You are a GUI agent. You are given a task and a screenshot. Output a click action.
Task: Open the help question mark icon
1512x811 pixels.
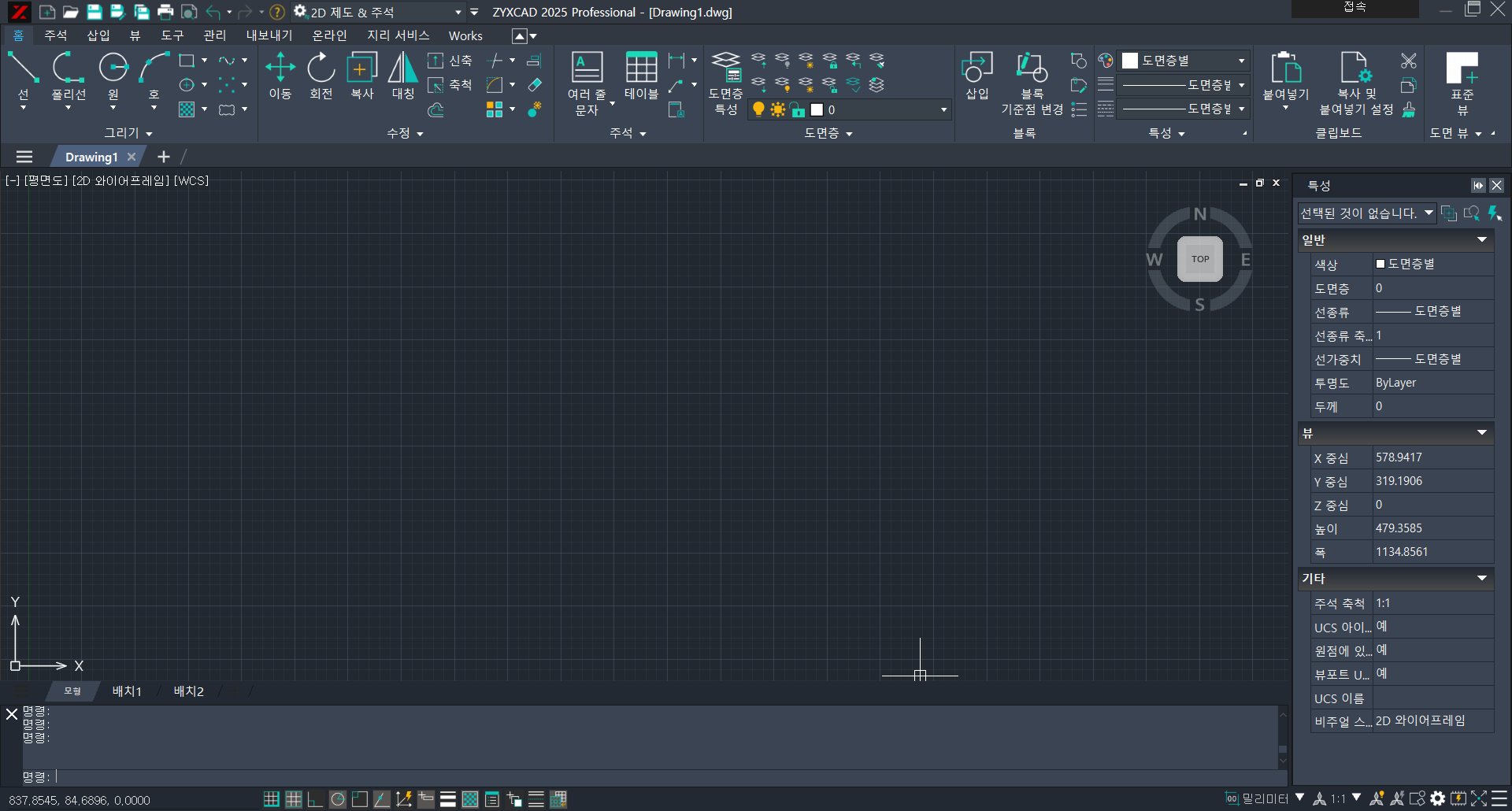click(x=276, y=12)
